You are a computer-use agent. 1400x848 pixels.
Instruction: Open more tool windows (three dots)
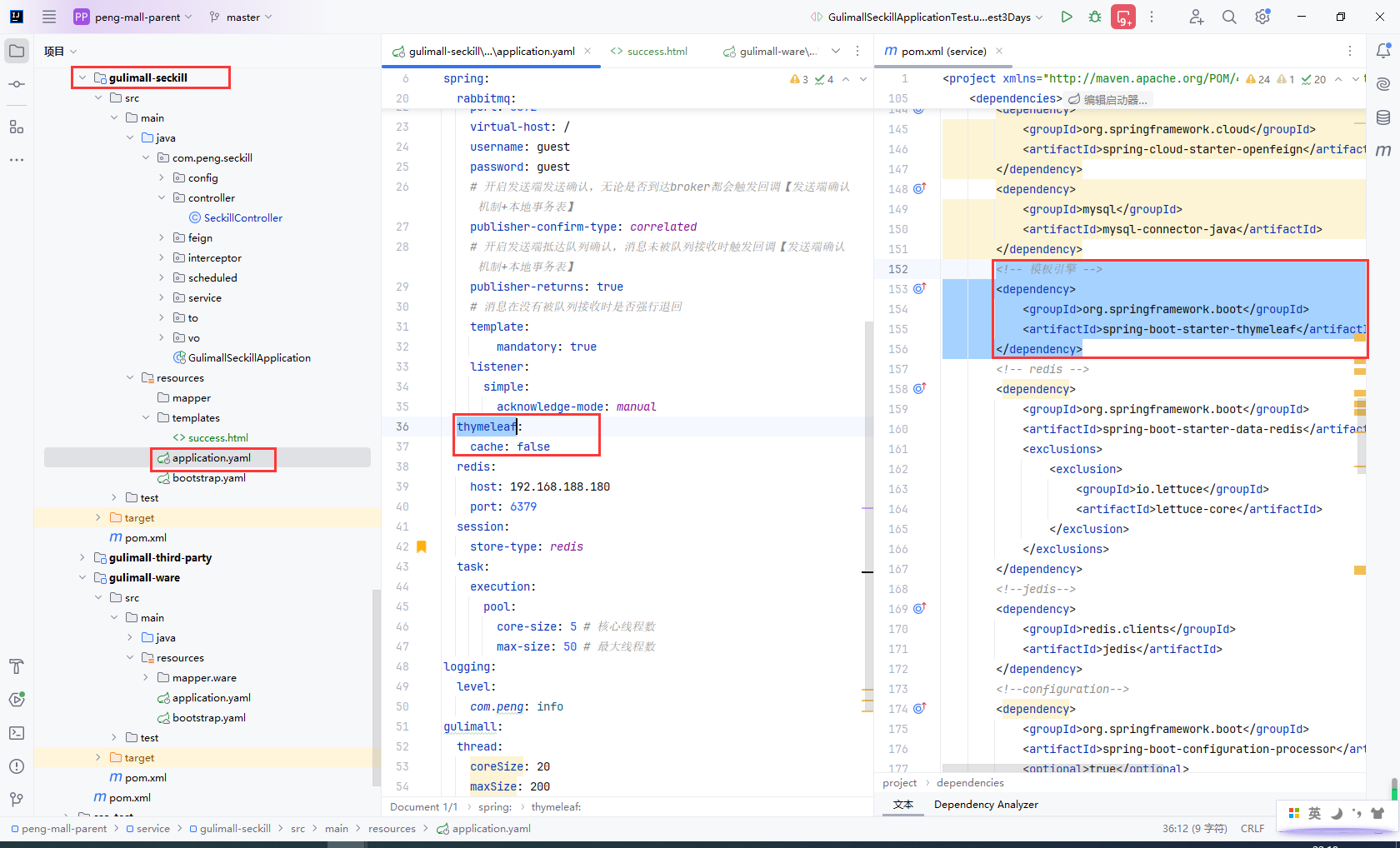coord(17,159)
